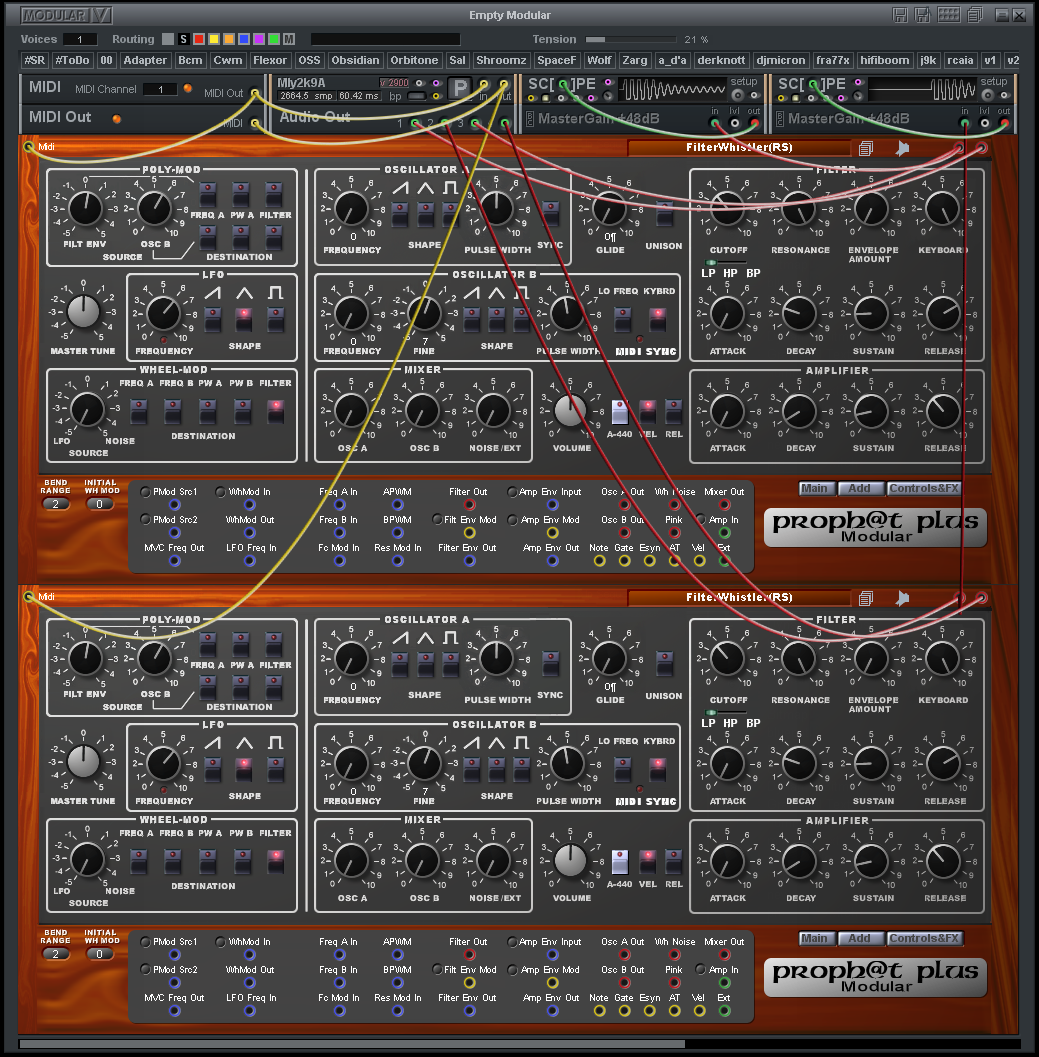Screen dimensions: 1039x1057
Task: Open the MIDI Channel selector
Action: 160,90
